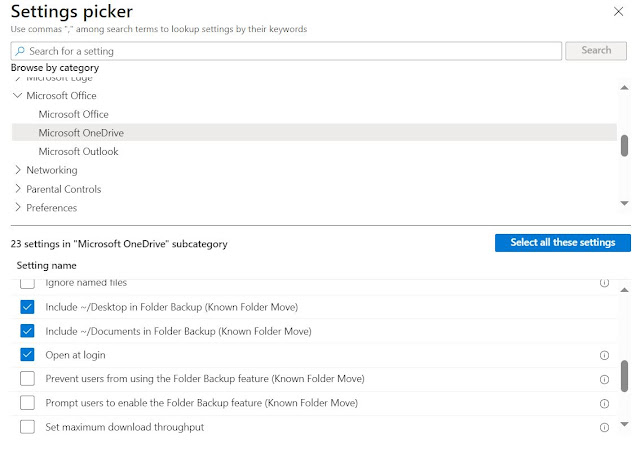Image resolution: width=640 pixels, height=461 pixels.
Task: Show info for Prompt users Folder Backup
Action: tap(604, 403)
